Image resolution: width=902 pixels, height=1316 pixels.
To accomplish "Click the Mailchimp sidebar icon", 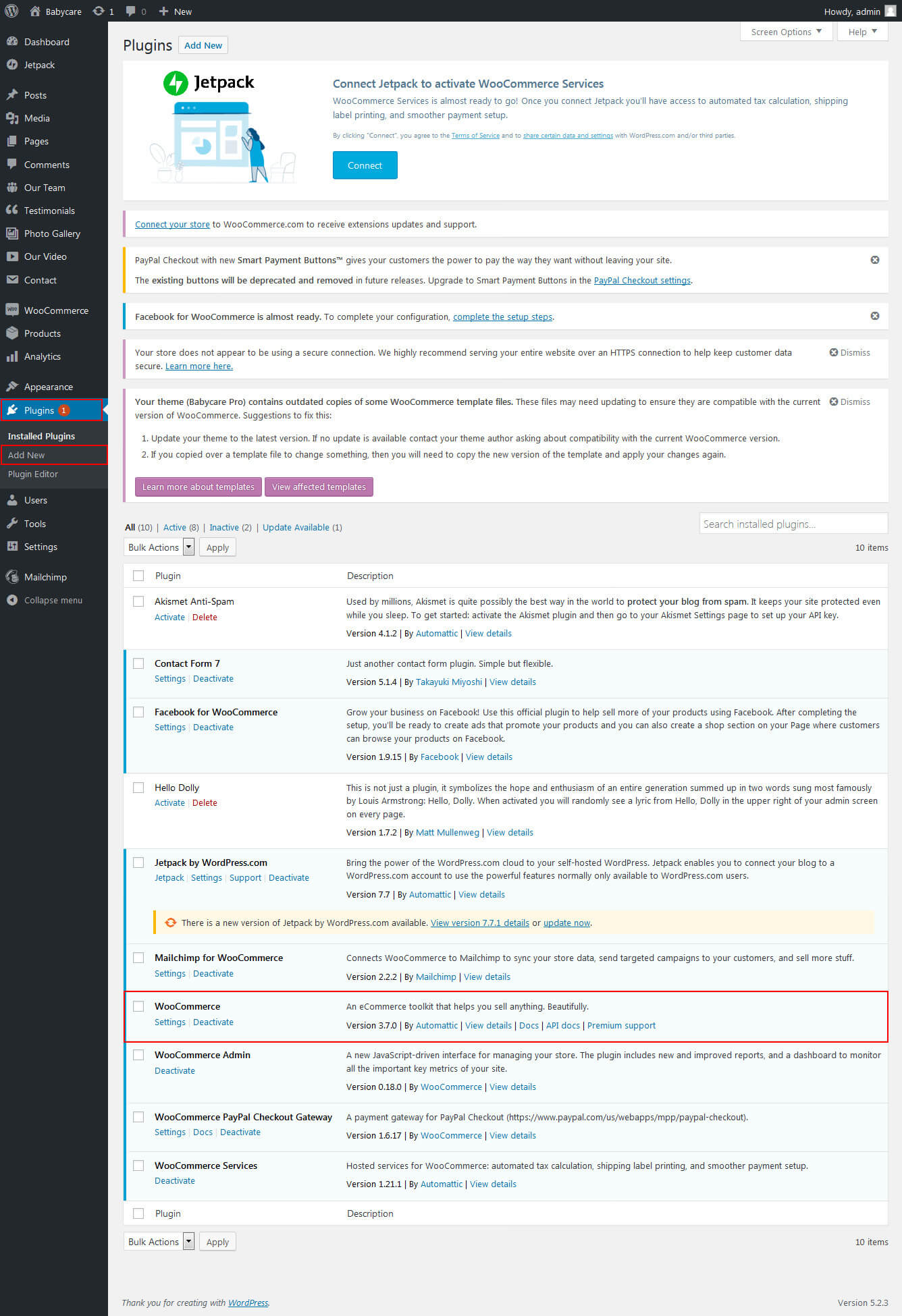I will coord(12,577).
